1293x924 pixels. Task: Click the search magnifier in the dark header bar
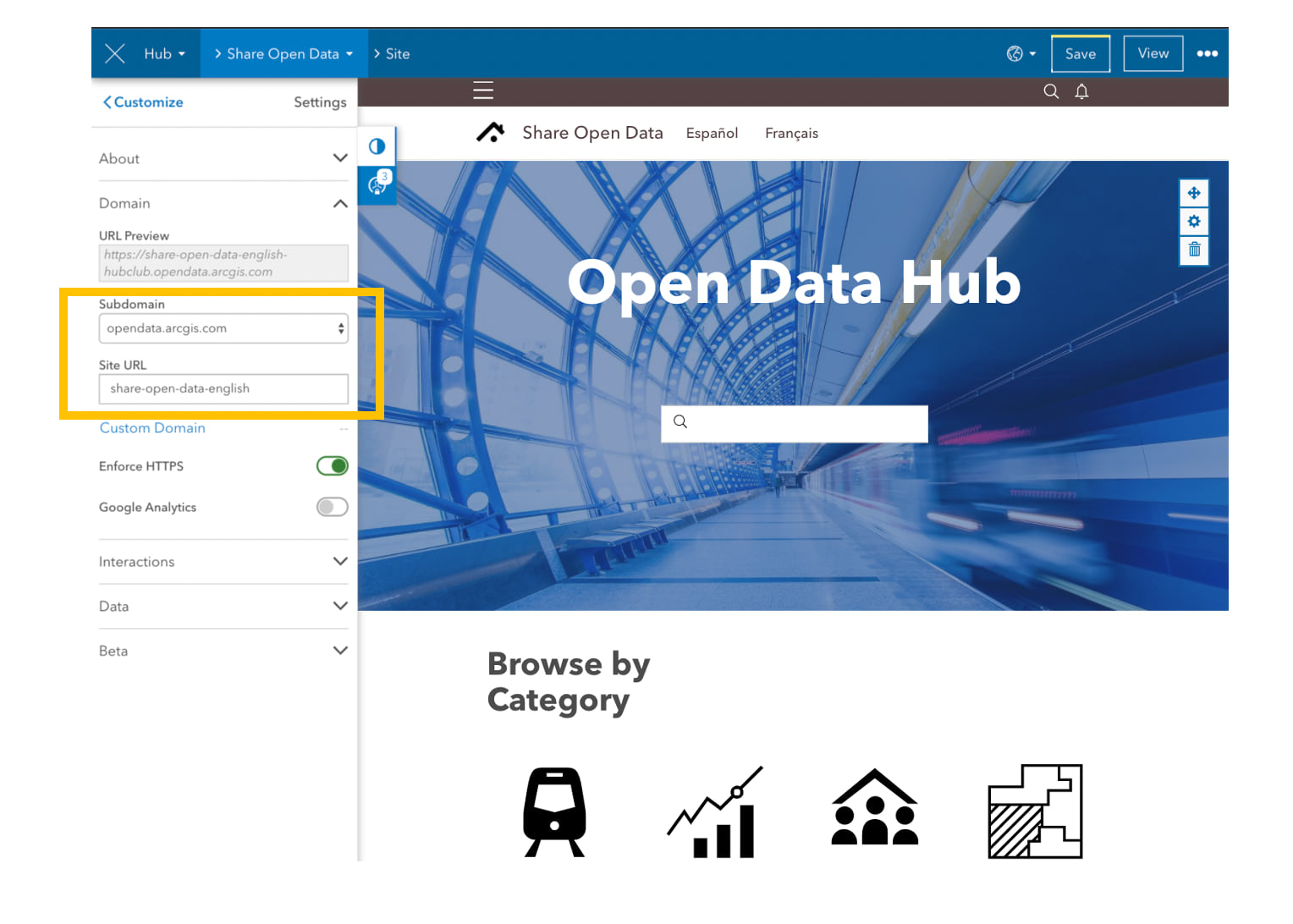pyautogui.click(x=1051, y=91)
